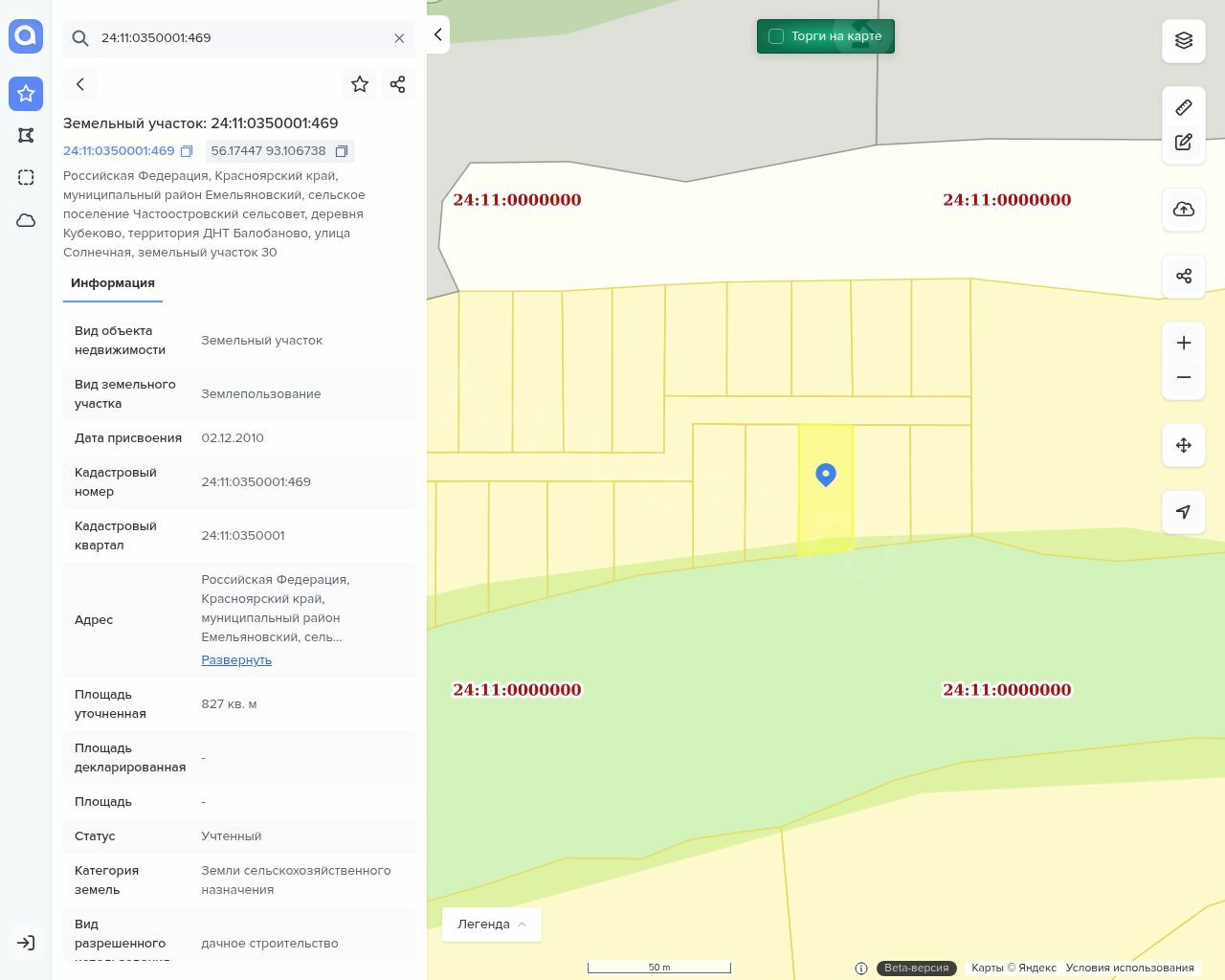Enable the Торги на карте checkbox
The height and width of the screenshot is (980, 1225).
point(776,36)
